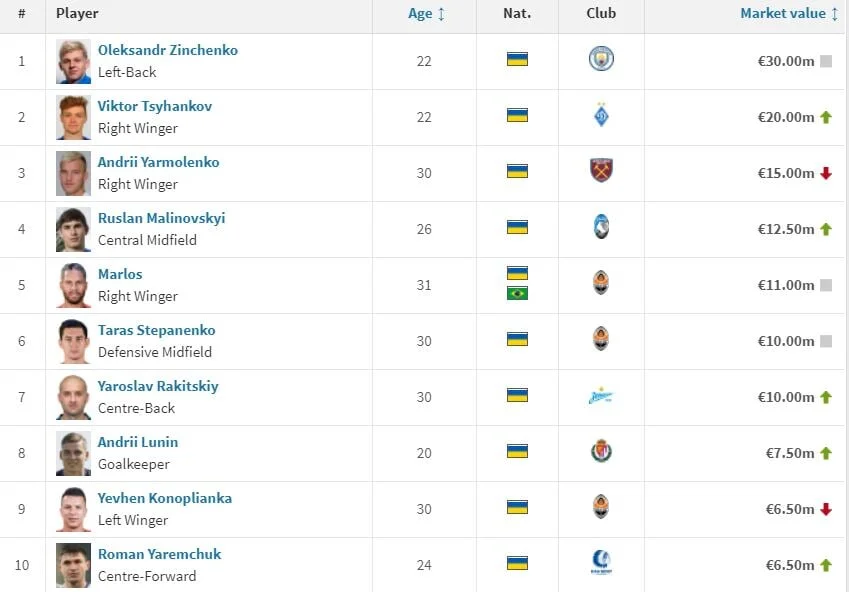The width and height of the screenshot is (849, 592).
Task: Click the Gent club logo
Action: [x=601, y=564]
